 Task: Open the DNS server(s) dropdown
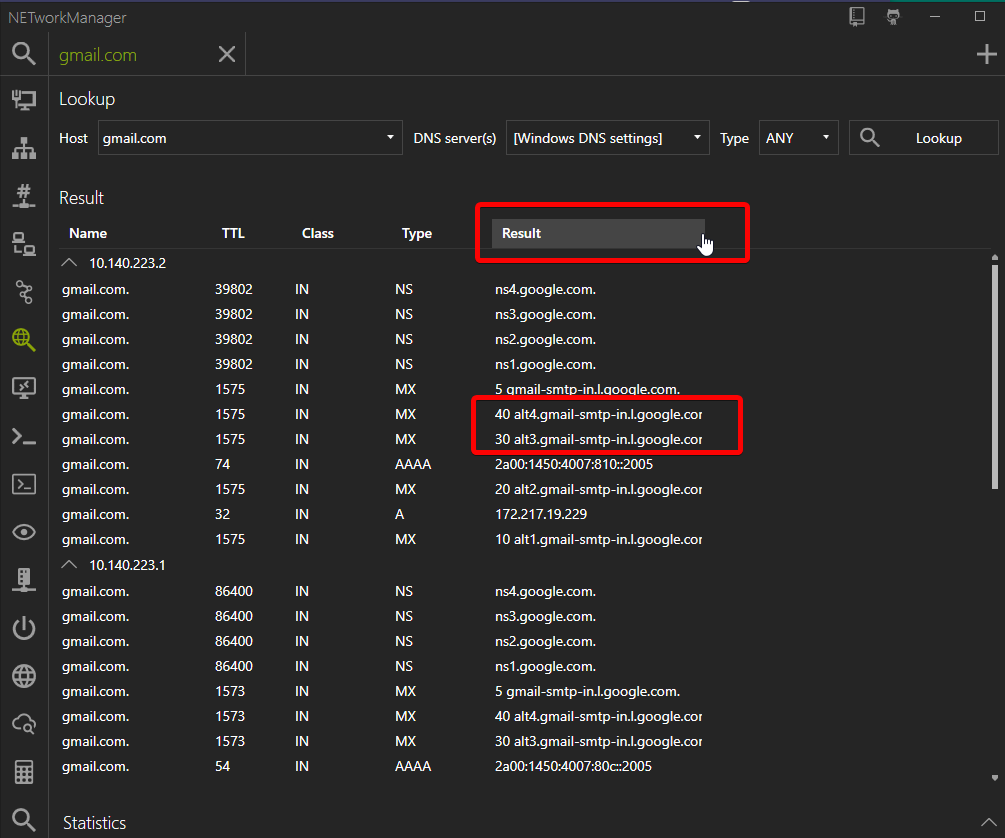[x=697, y=138]
